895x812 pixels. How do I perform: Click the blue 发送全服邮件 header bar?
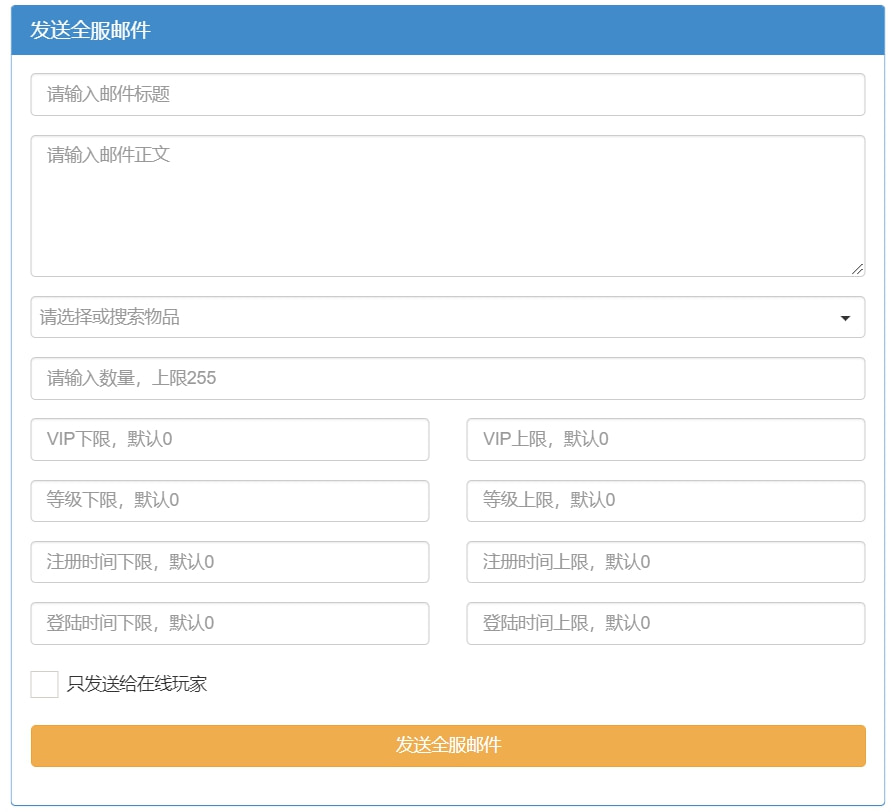click(447, 31)
